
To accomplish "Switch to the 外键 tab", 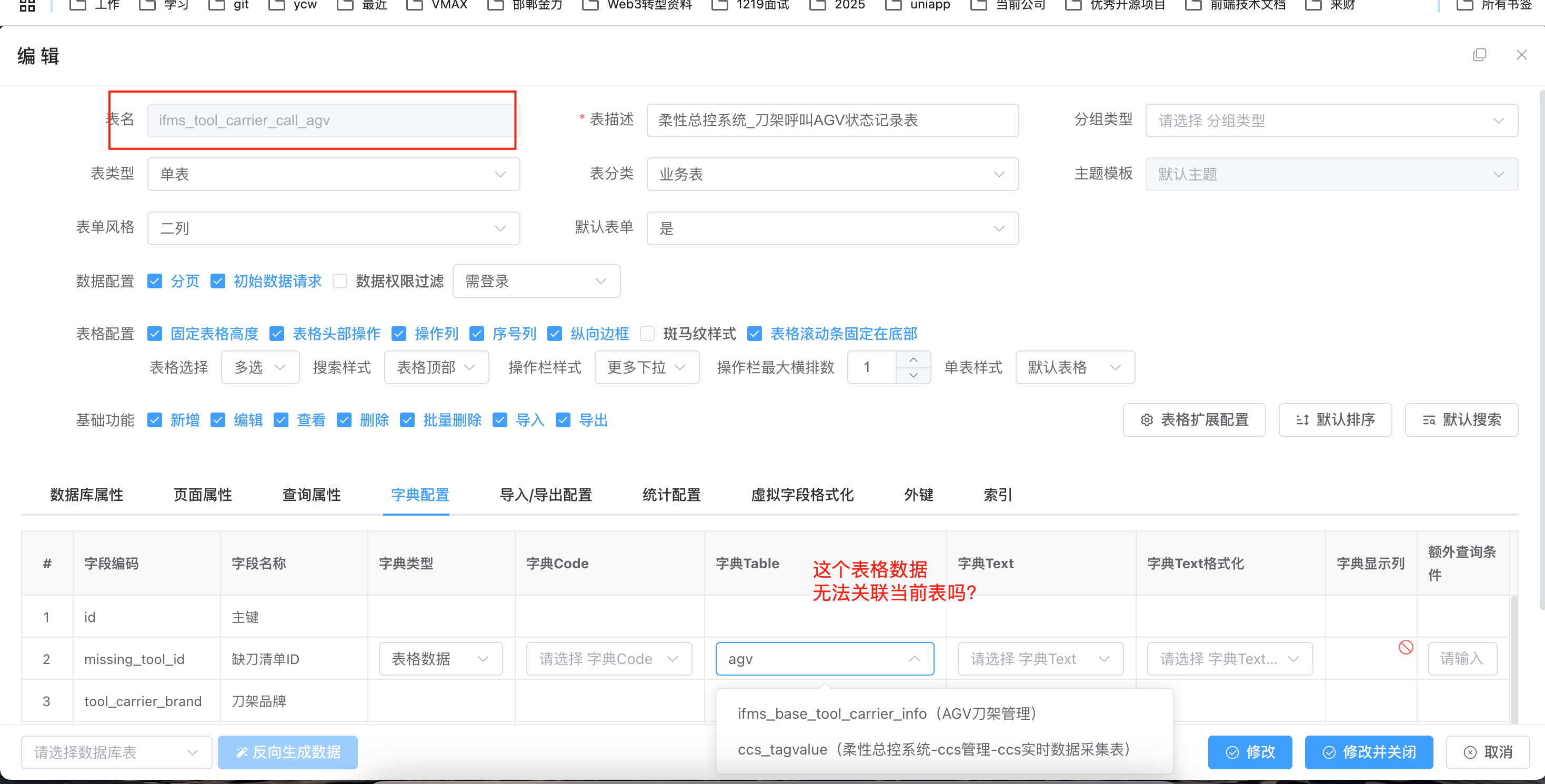I will [918, 495].
